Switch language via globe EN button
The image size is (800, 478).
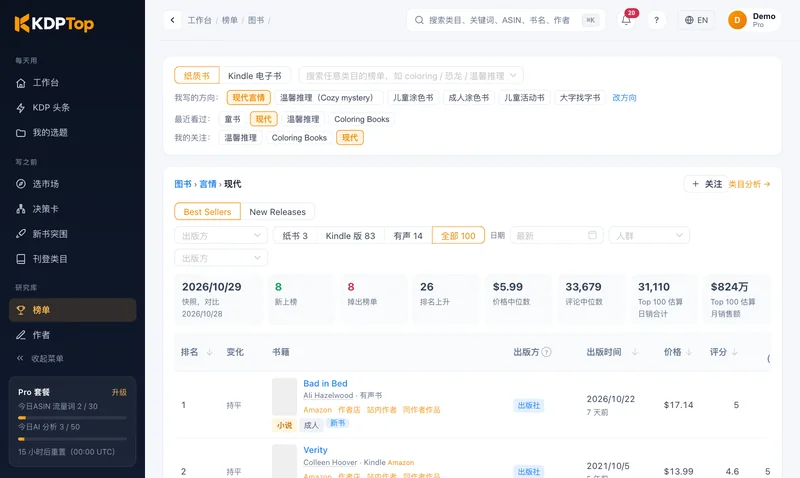click(696, 20)
